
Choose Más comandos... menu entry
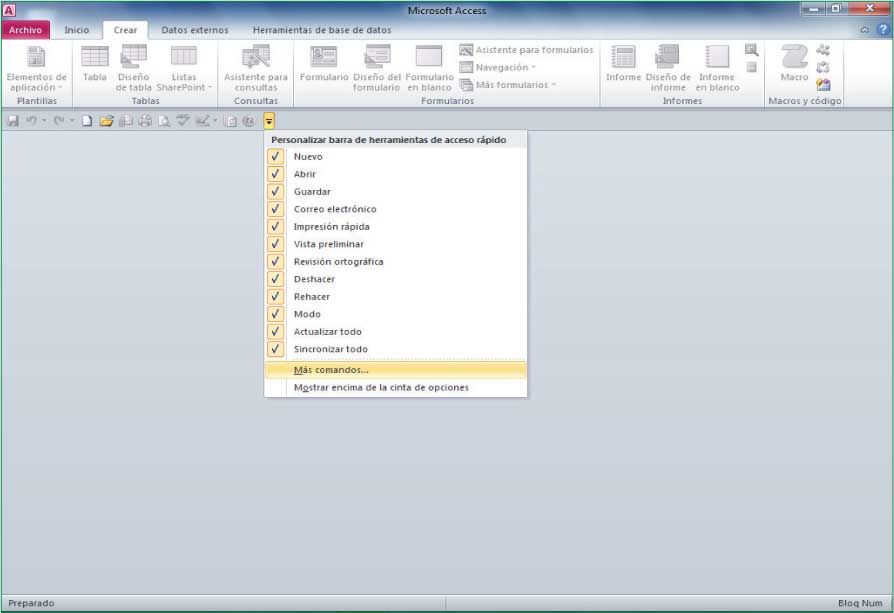click(x=396, y=370)
